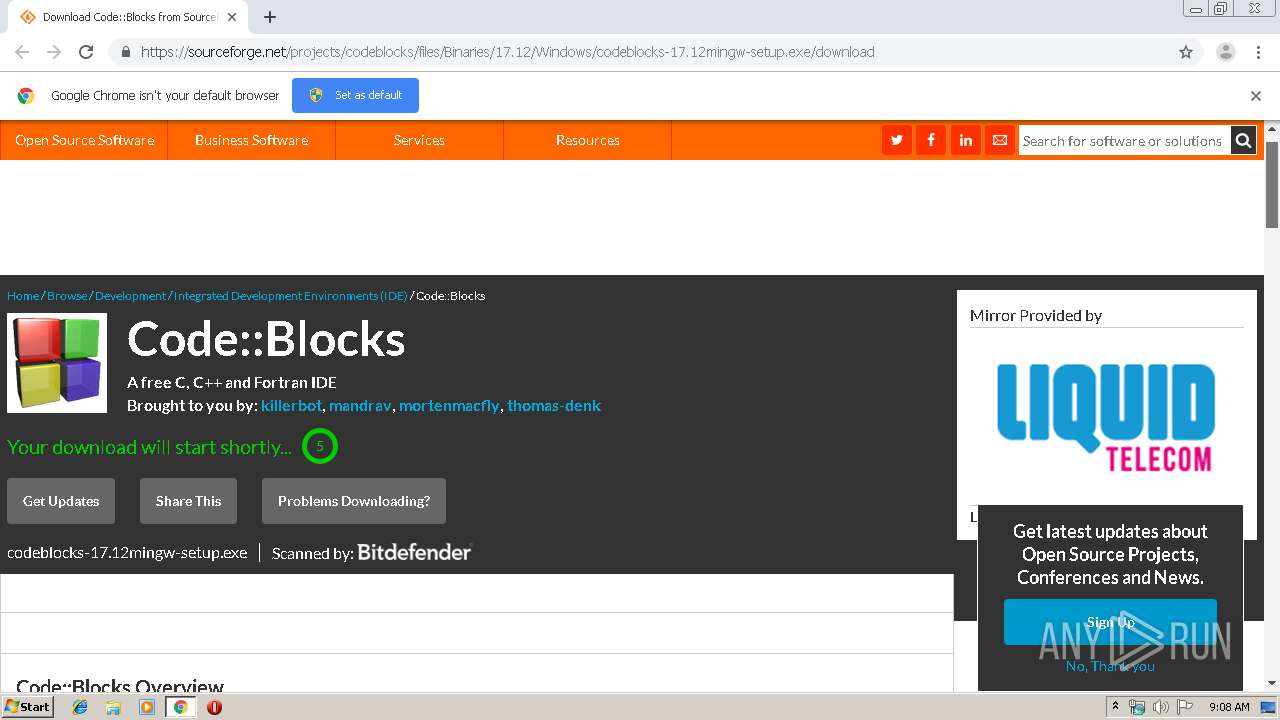This screenshot has width=1280, height=720.
Task: Open thomas-denk's profile link
Action: 554,405
